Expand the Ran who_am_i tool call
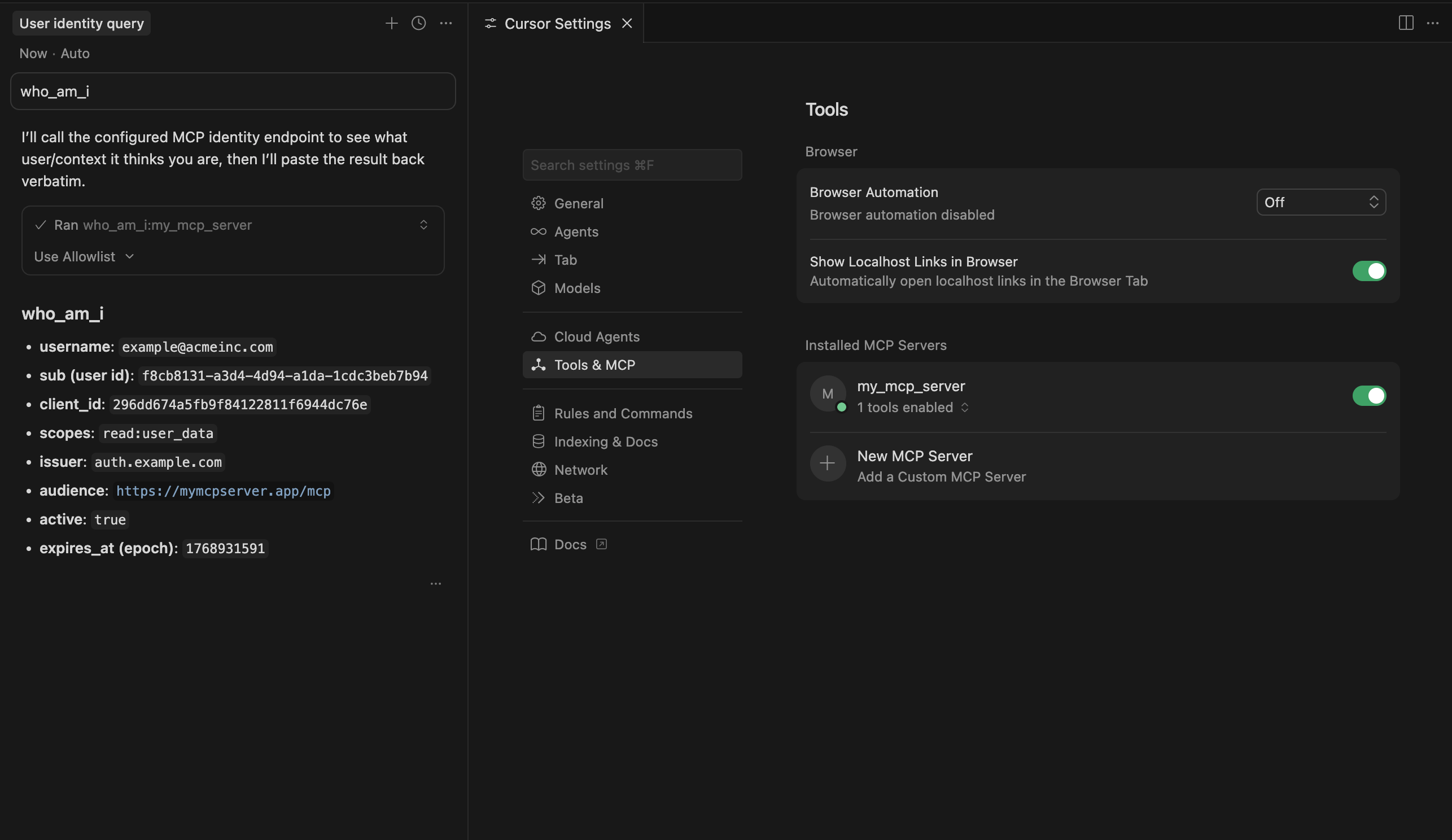This screenshot has height=840, width=1452. point(423,225)
